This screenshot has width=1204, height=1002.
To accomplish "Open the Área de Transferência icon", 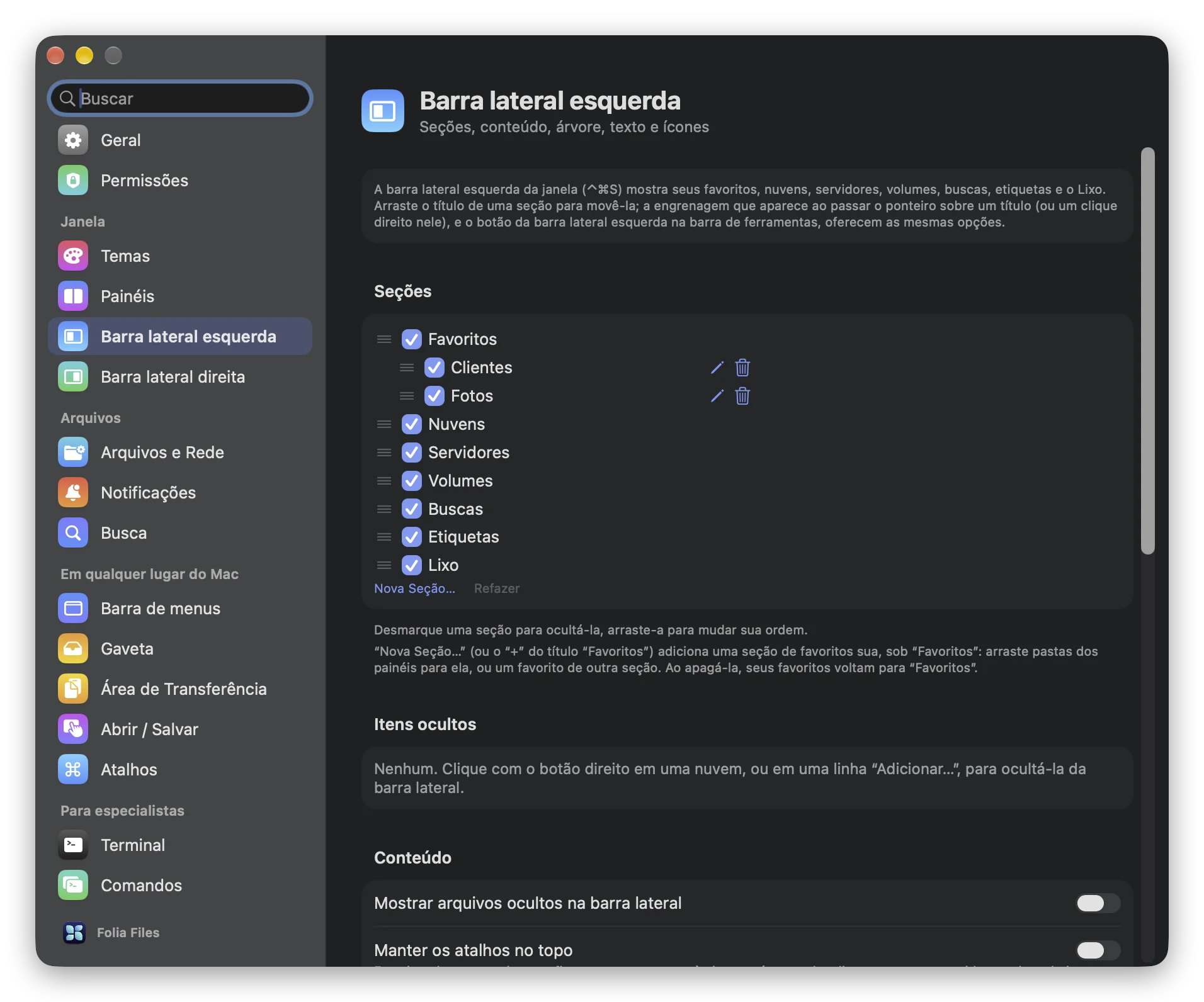I will (73, 689).
